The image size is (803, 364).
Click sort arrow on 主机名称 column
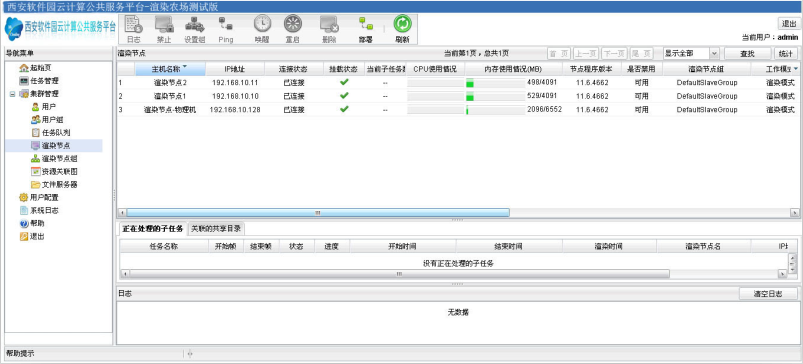tap(184, 67)
